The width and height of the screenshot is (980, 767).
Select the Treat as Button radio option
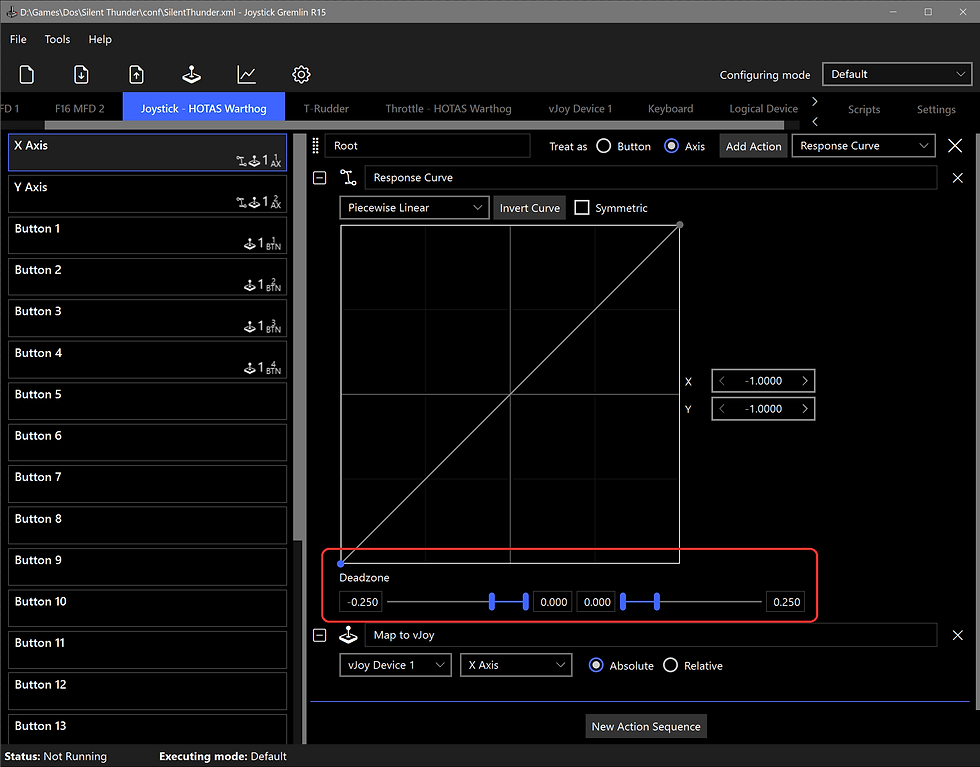604,146
